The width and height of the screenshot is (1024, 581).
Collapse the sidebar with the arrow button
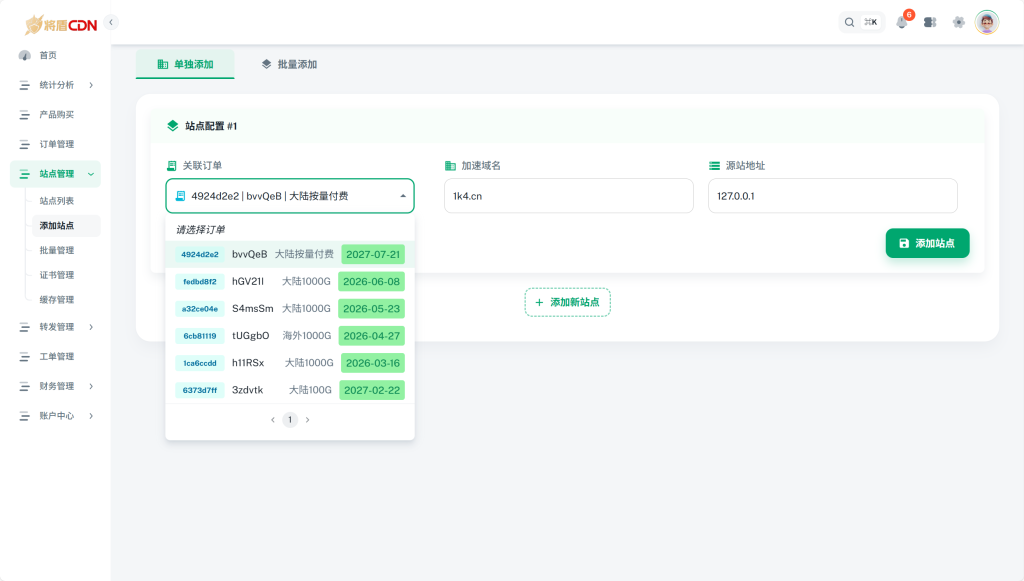[x=111, y=22]
